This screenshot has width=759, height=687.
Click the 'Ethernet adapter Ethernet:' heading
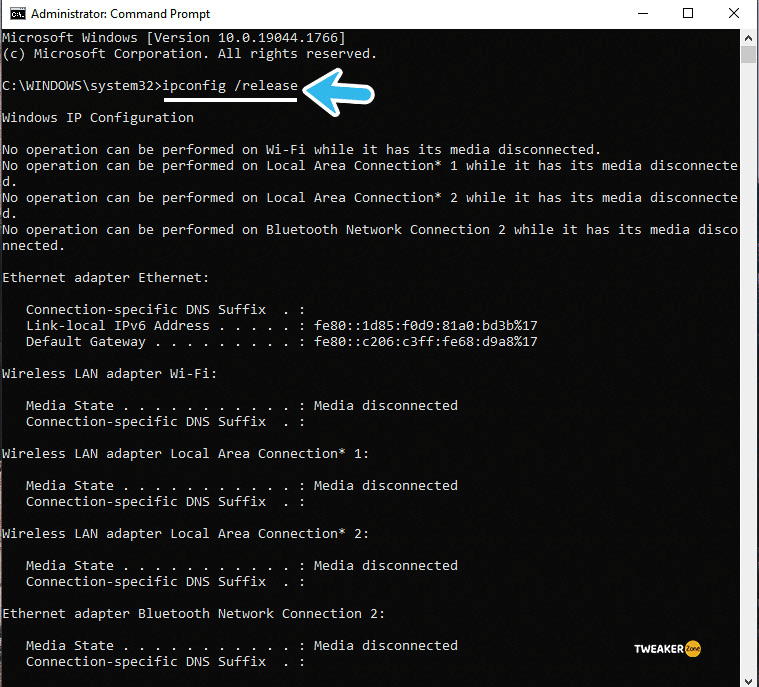coord(106,278)
